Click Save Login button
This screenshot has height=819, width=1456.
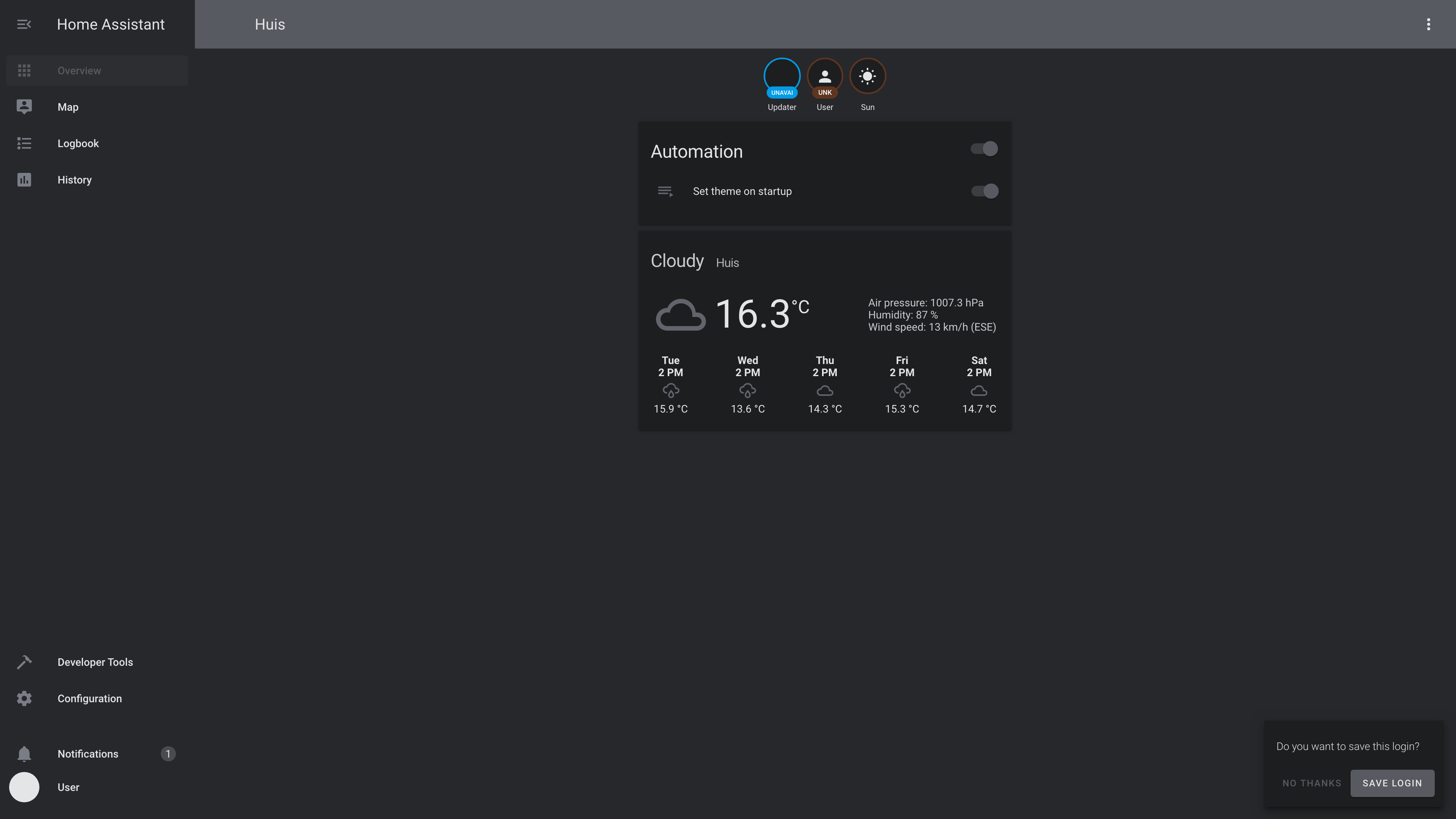click(1392, 783)
